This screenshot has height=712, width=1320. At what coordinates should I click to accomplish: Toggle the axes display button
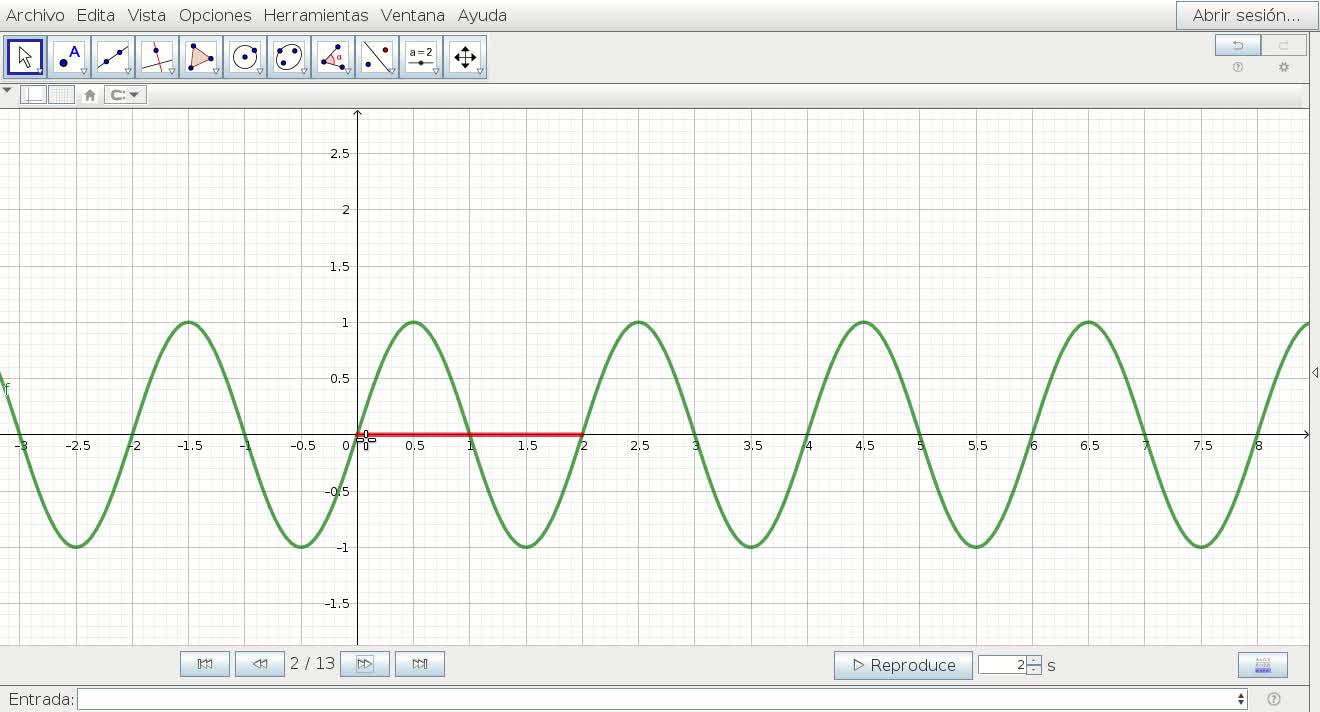[x=34, y=95]
